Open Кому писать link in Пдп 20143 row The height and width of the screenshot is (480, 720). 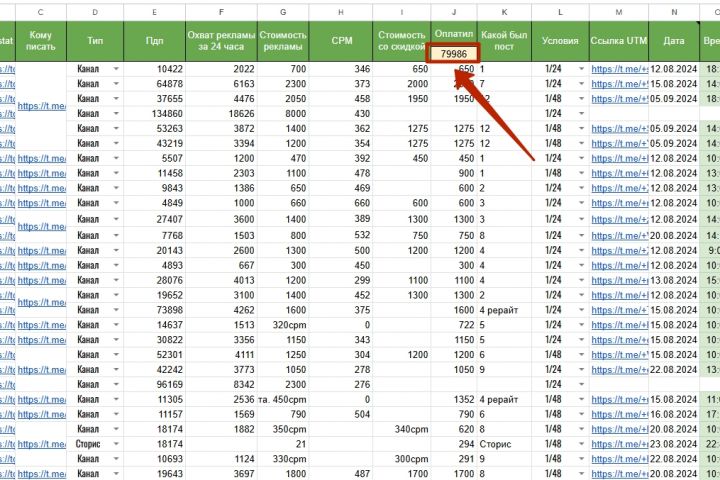pos(41,251)
